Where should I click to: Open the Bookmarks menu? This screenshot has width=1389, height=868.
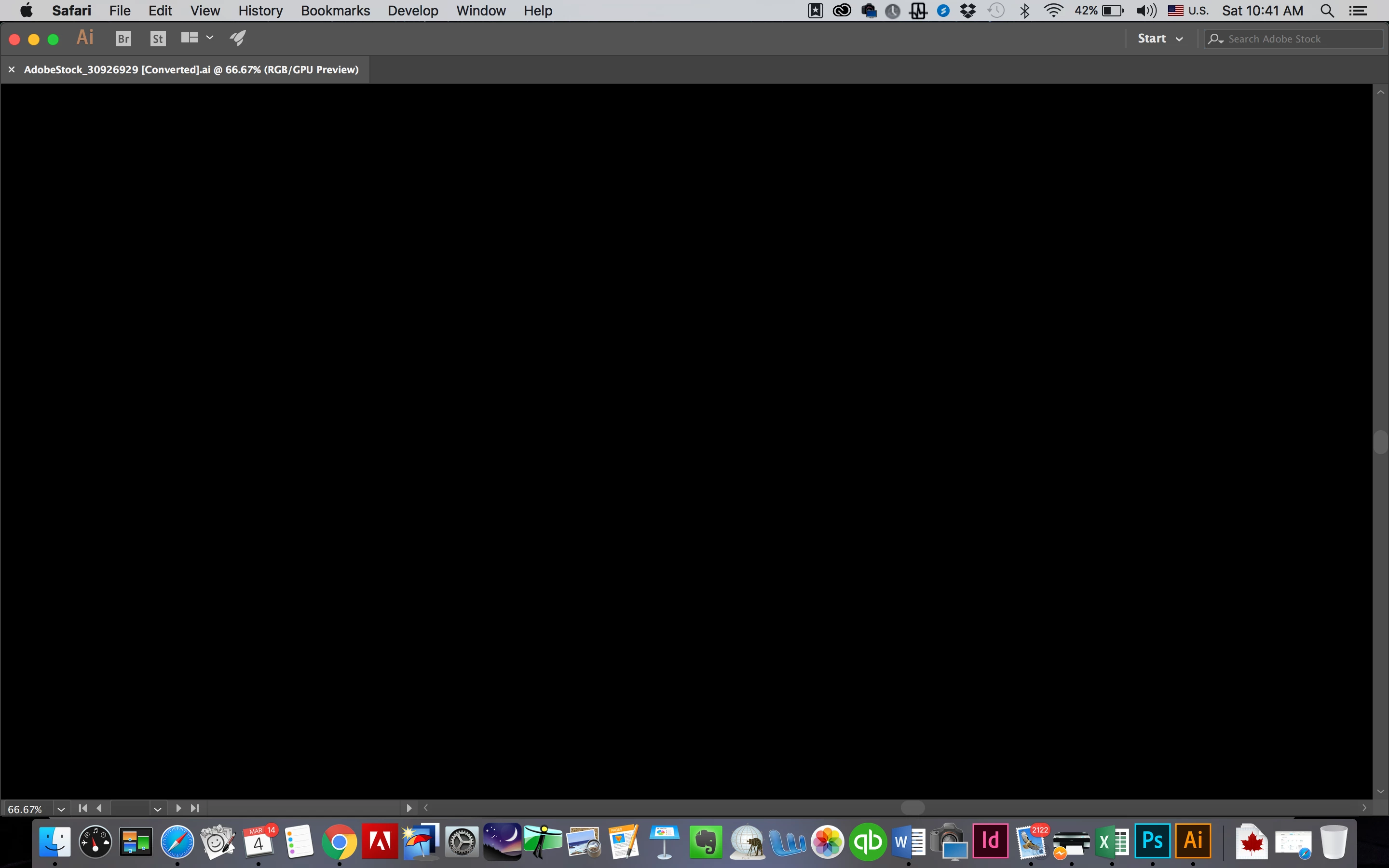[335, 11]
